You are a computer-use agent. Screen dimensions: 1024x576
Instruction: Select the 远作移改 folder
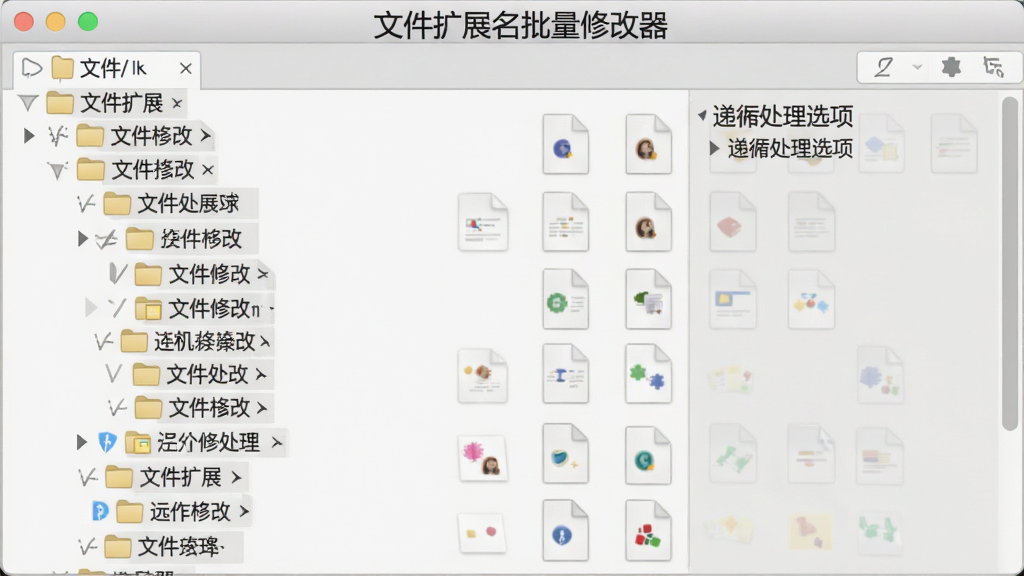[x=183, y=511]
